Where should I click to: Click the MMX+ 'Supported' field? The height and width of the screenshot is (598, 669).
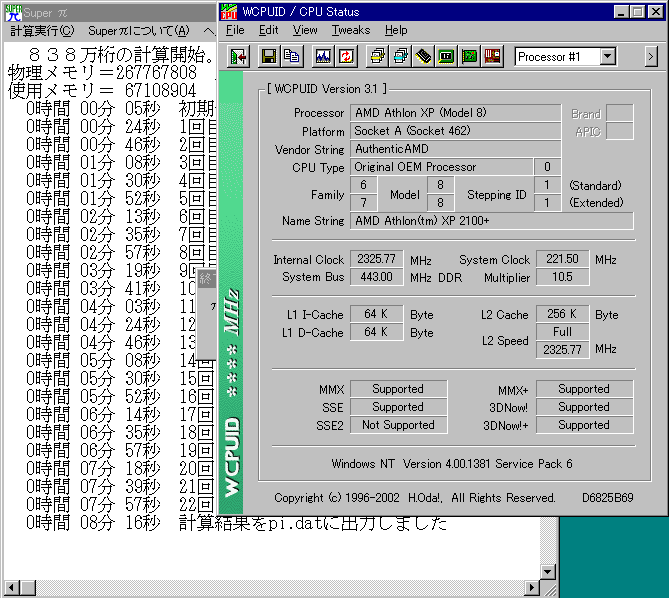pos(585,389)
